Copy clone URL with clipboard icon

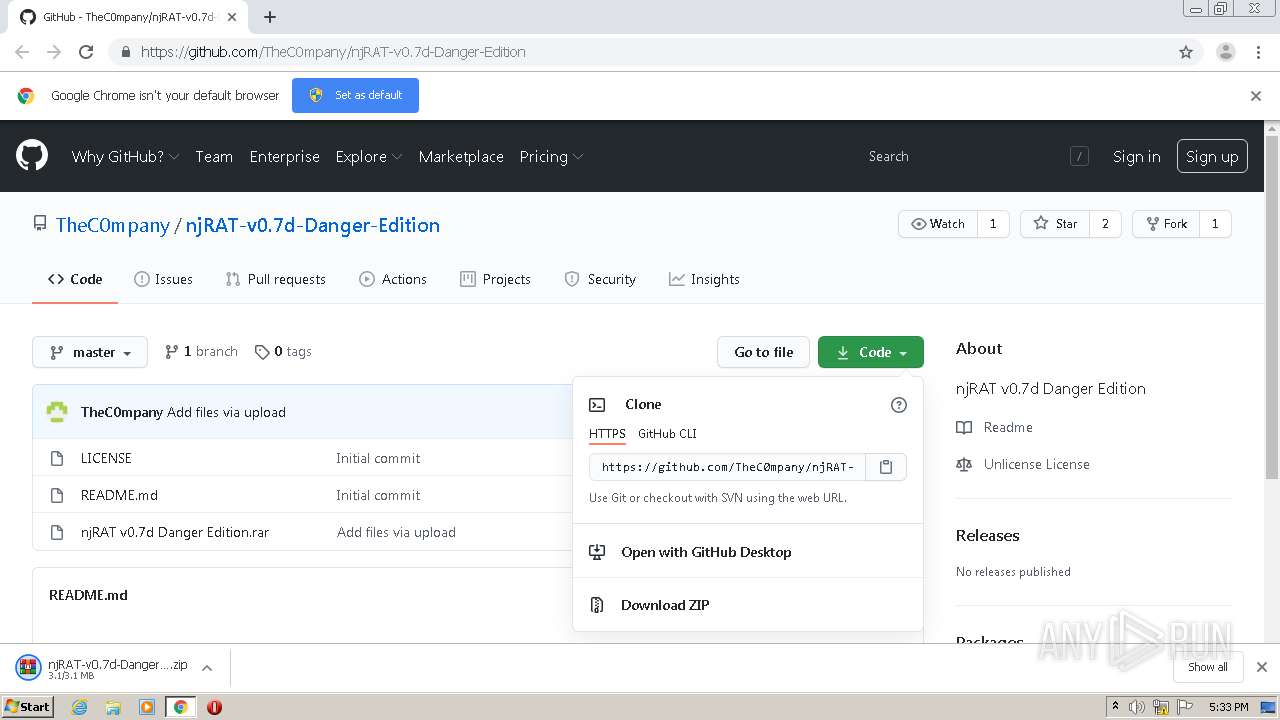(x=886, y=467)
